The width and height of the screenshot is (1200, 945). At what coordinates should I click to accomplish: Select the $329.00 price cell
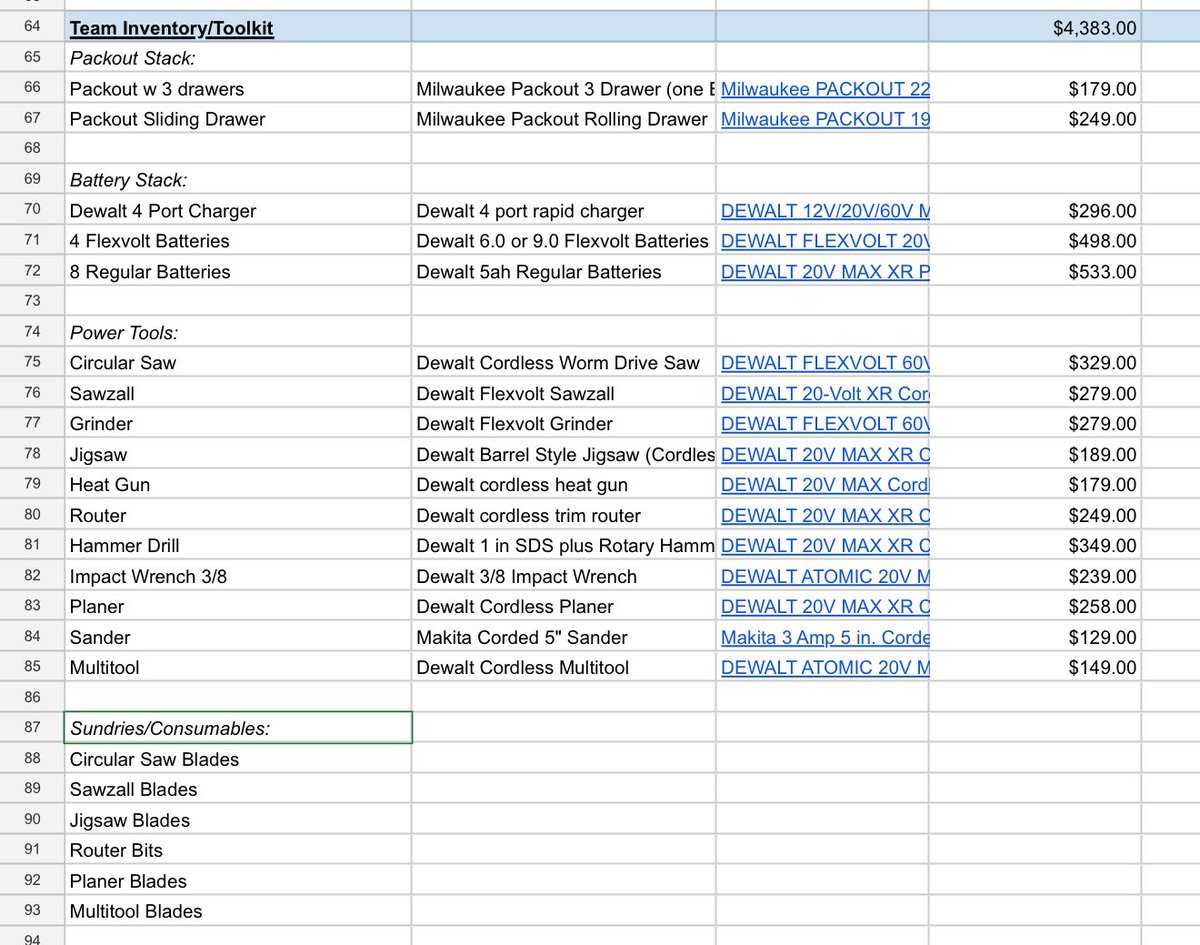1035,363
